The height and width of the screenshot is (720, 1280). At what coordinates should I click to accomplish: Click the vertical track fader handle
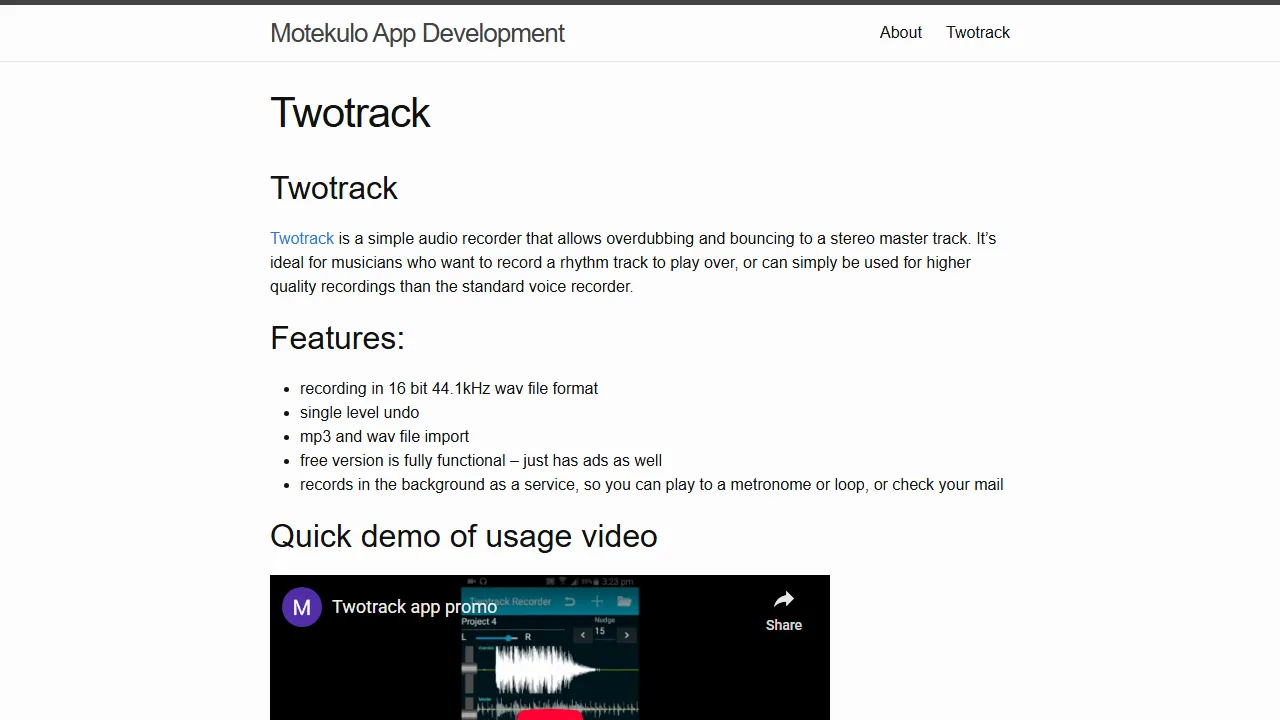pos(468,668)
